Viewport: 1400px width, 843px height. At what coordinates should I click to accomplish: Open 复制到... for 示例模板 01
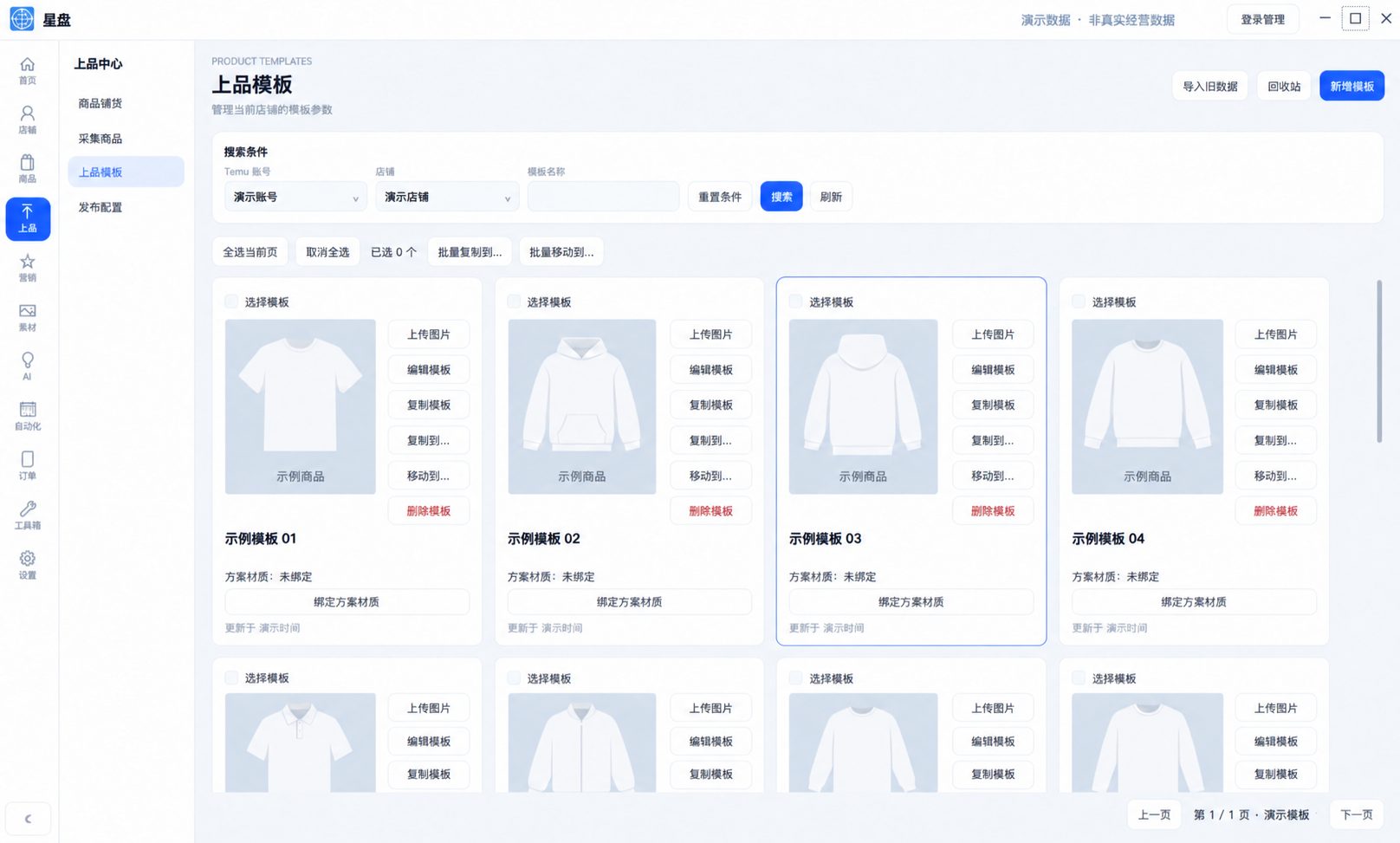[429, 440]
